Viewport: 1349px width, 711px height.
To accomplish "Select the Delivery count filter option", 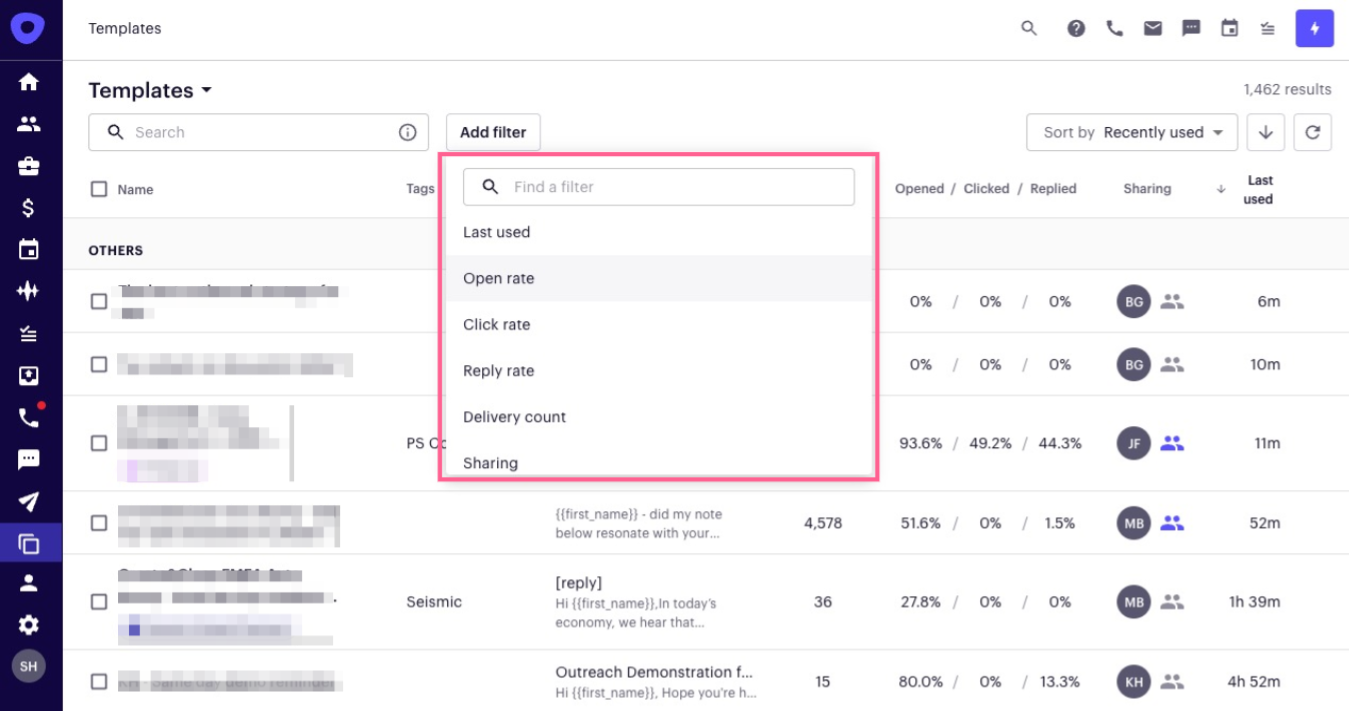I will coord(658,416).
